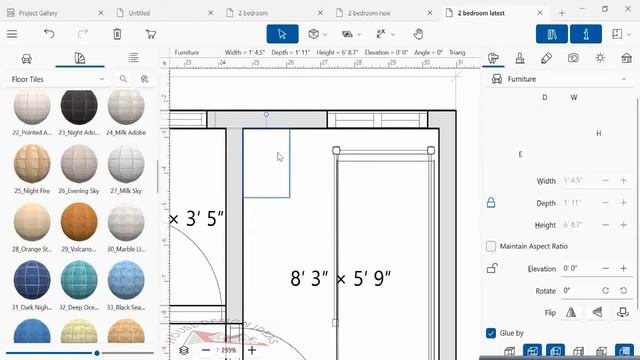
Task: Undo the last action
Action: pyautogui.click(x=49, y=34)
